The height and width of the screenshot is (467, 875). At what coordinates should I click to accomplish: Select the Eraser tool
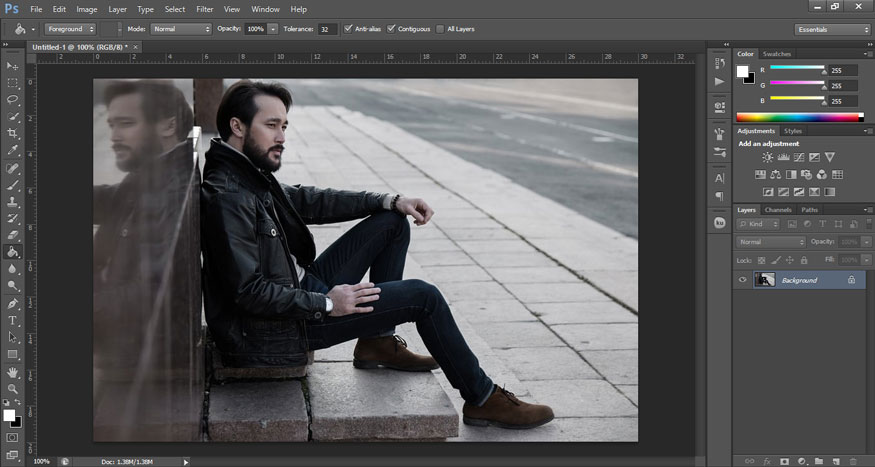[12, 235]
